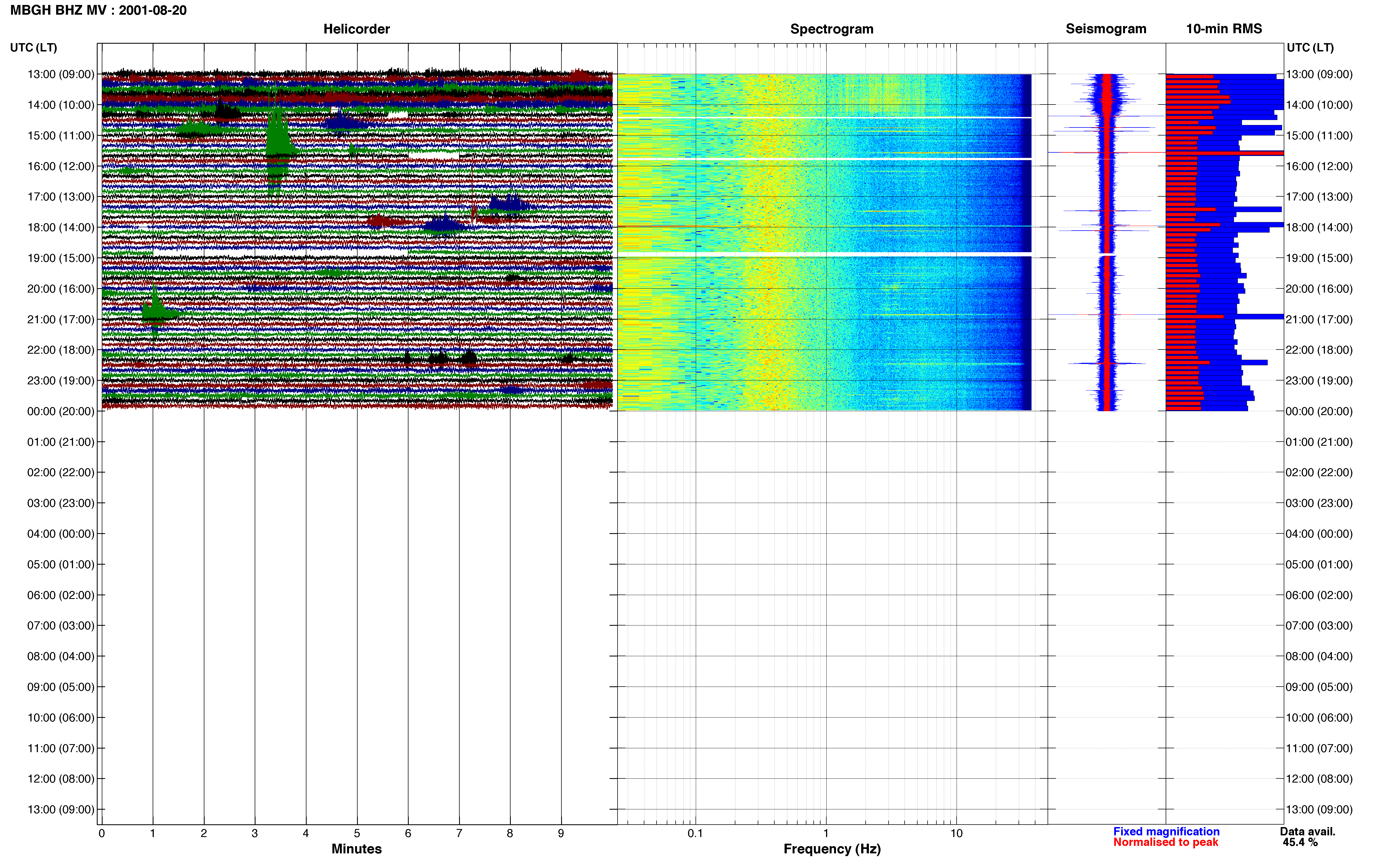Click the right-axis label "11:00 (07:00)"

(1319, 748)
